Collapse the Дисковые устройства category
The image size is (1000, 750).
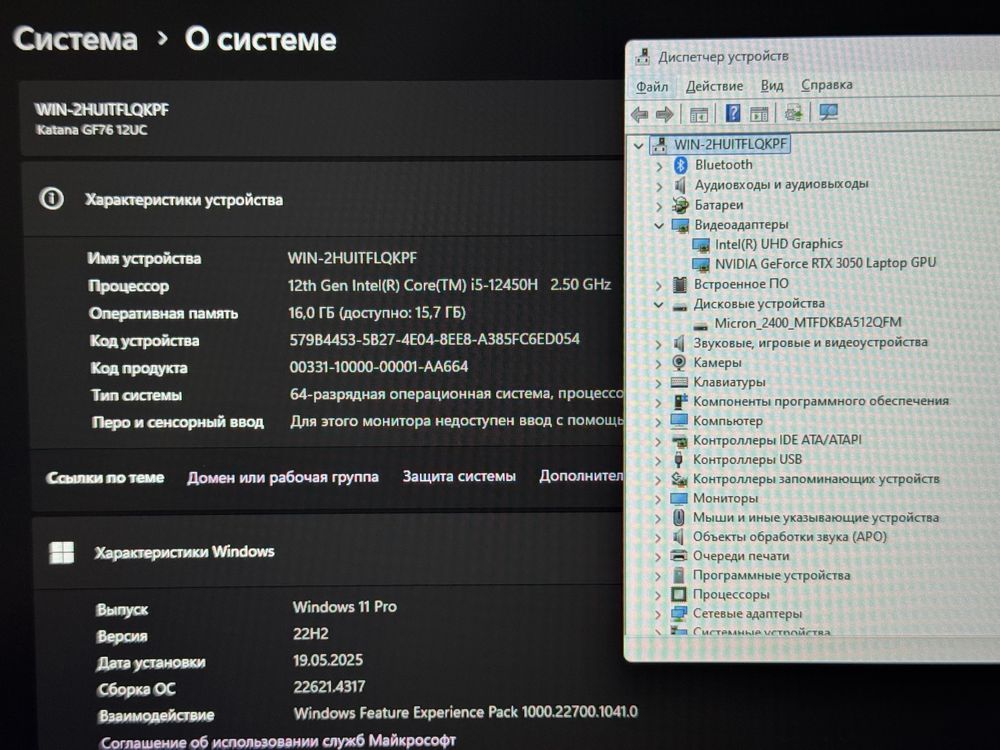point(659,304)
